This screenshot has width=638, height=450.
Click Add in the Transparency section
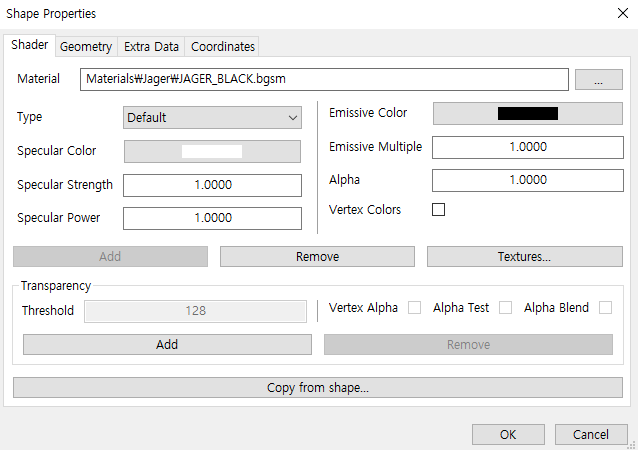coord(167,344)
